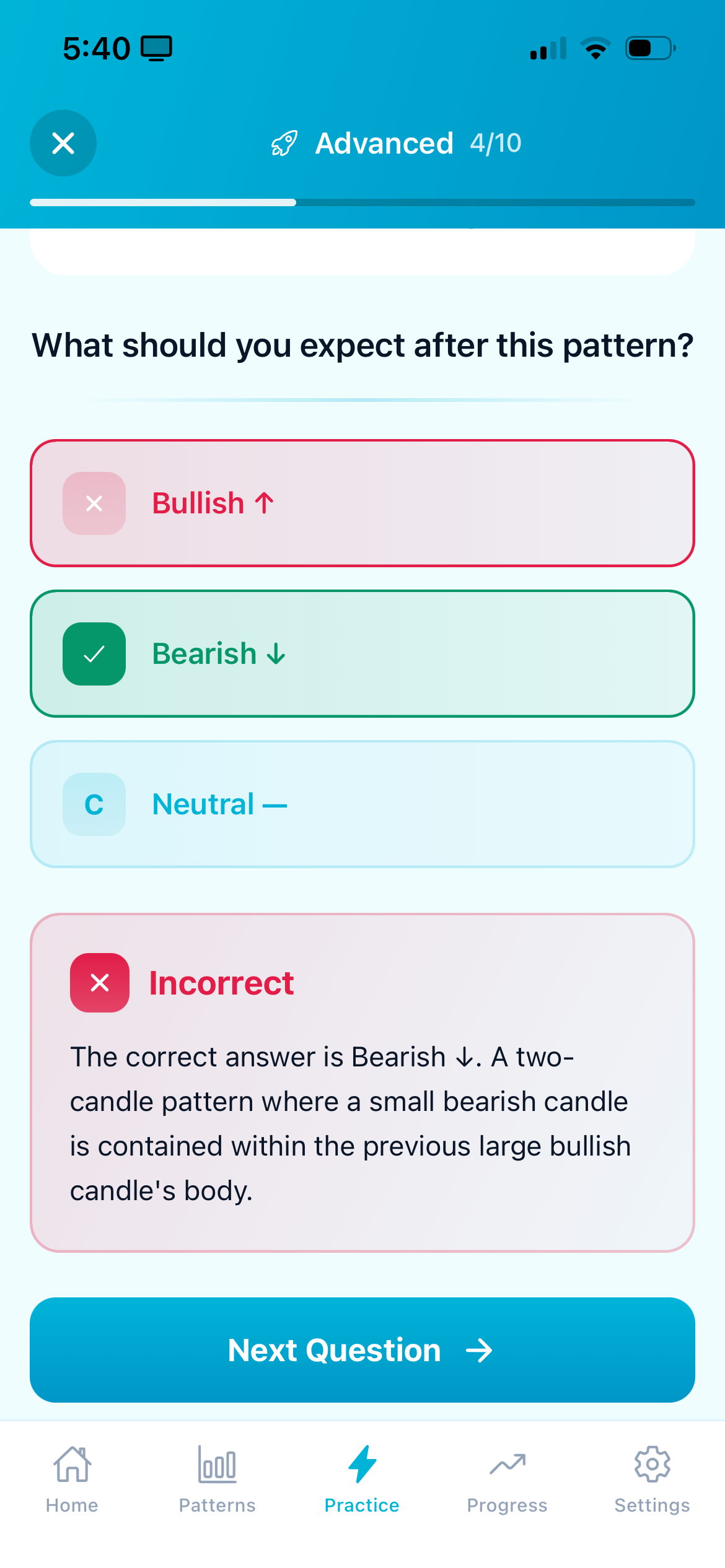
Task: Switch to the Patterns tab label
Action: (217, 1505)
